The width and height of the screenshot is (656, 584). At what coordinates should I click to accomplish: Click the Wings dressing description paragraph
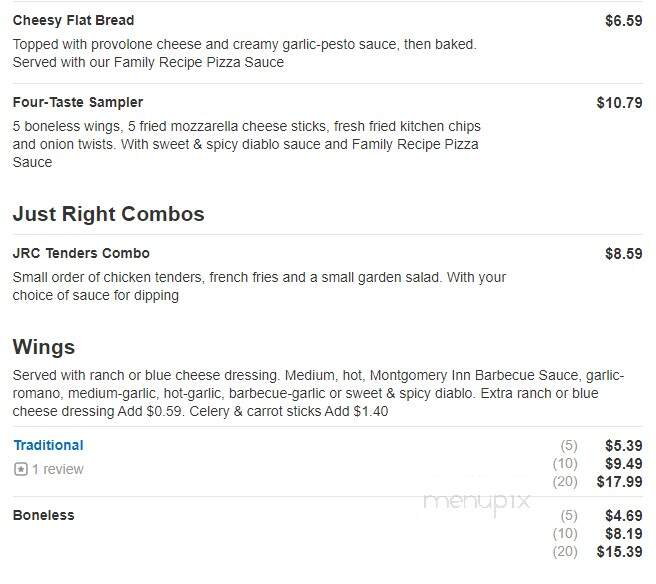tap(318, 393)
